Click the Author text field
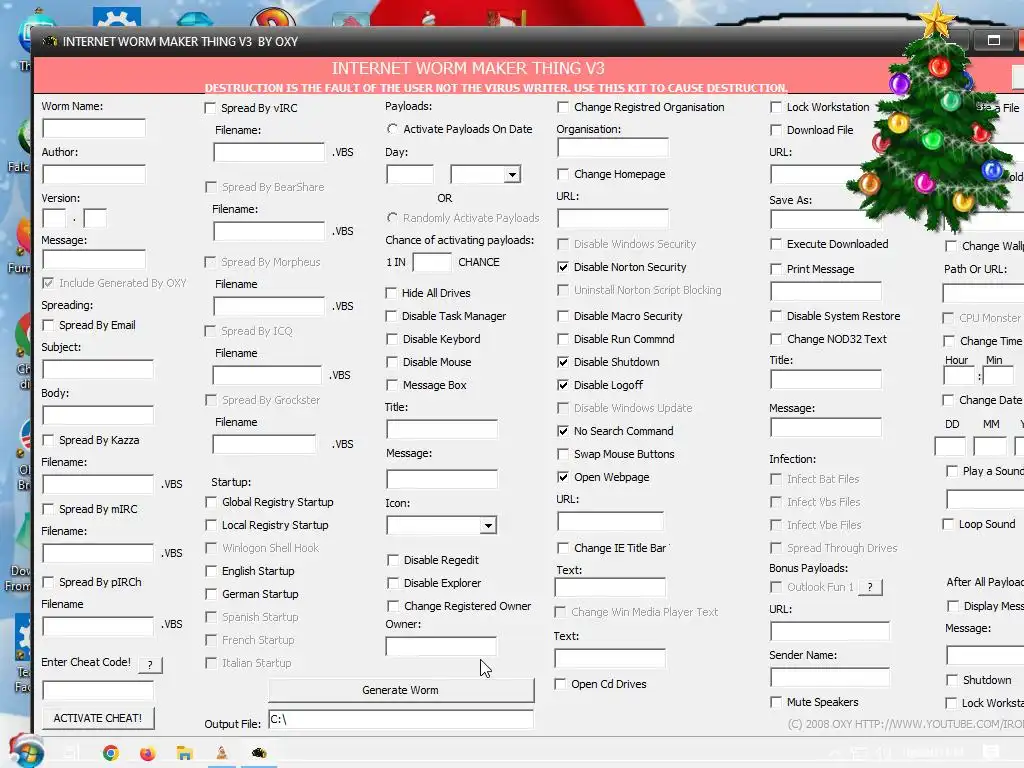Image resolution: width=1024 pixels, height=768 pixels. point(94,174)
